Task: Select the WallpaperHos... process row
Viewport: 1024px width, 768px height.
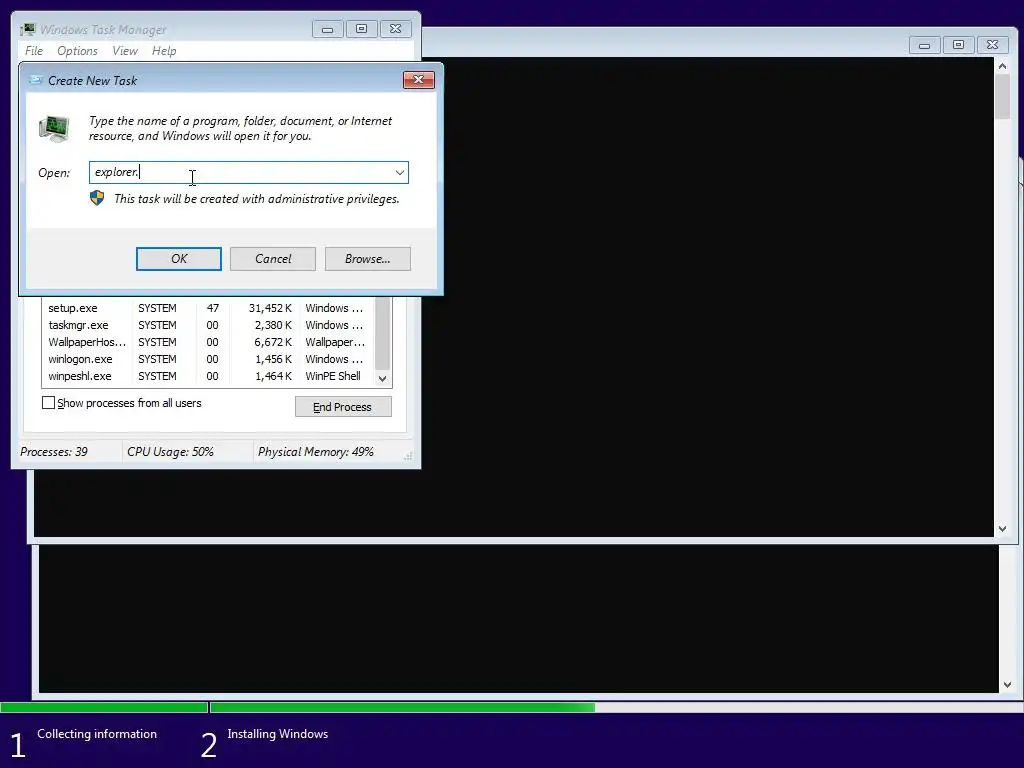Action: click(x=208, y=342)
